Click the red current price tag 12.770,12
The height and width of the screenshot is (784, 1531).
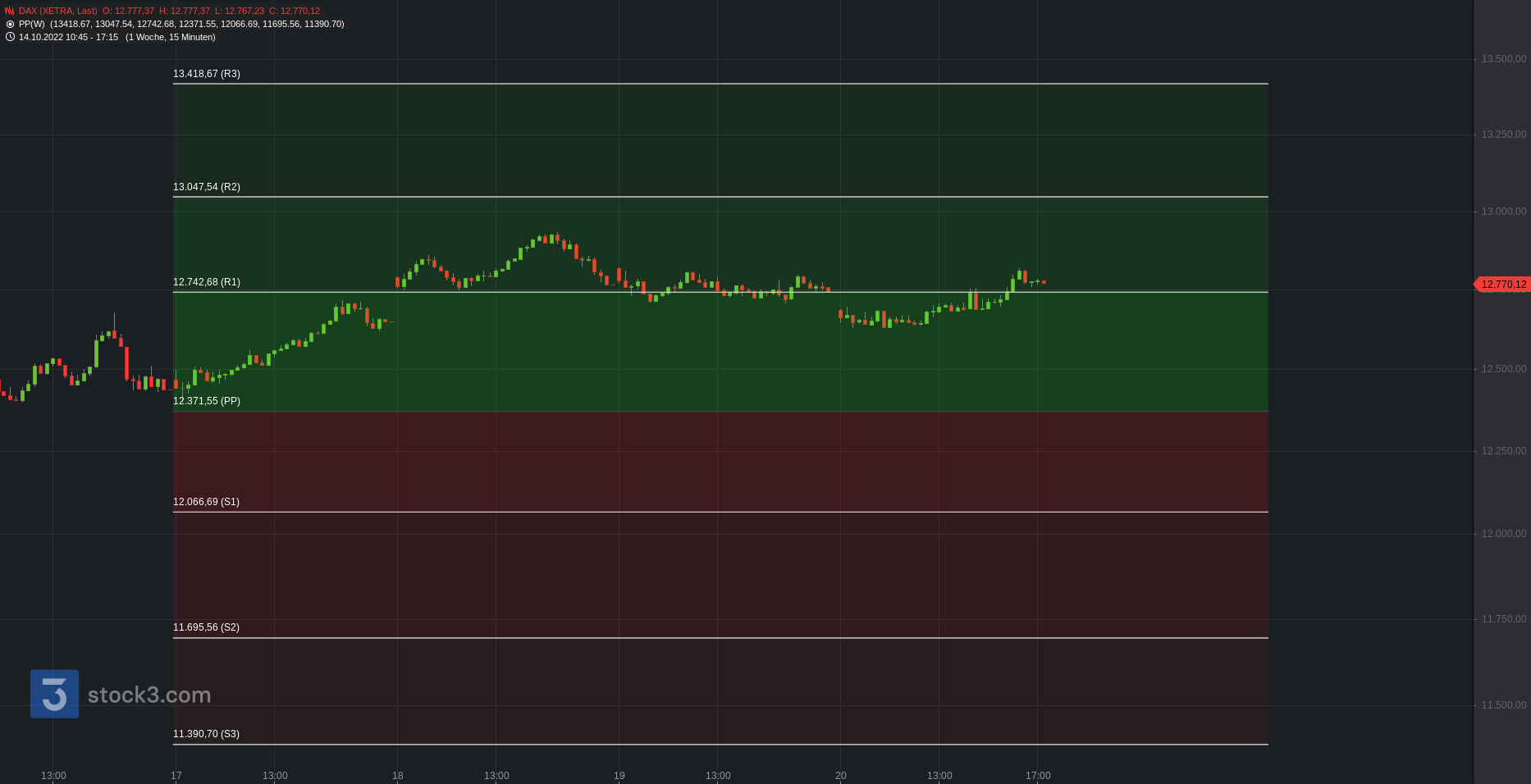pyautogui.click(x=1503, y=285)
